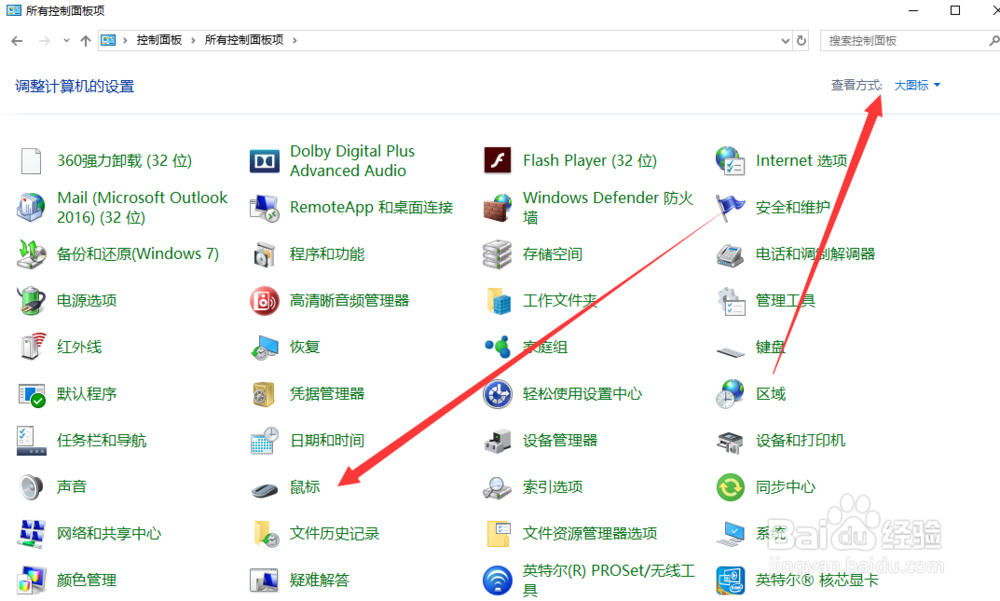Open the 恢复 icon
The image size is (1000, 601).
[264, 347]
